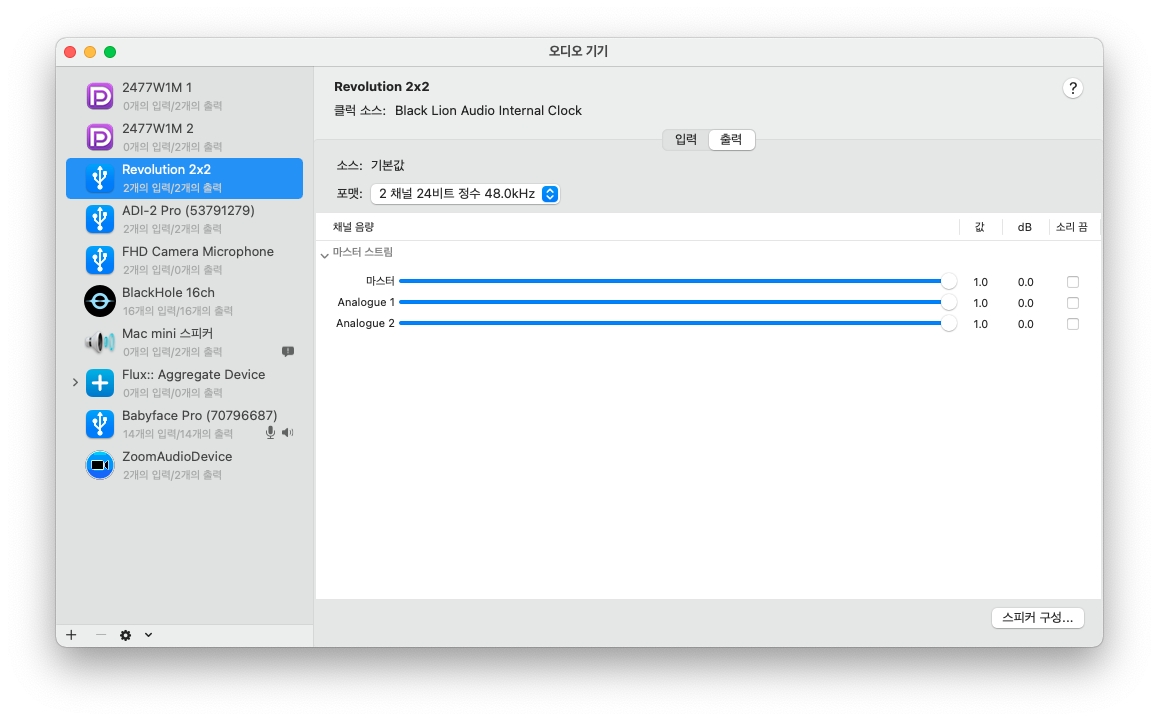This screenshot has width=1159, height=721.
Task: Select BlackHole 16ch in the list
Action: (x=185, y=301)
